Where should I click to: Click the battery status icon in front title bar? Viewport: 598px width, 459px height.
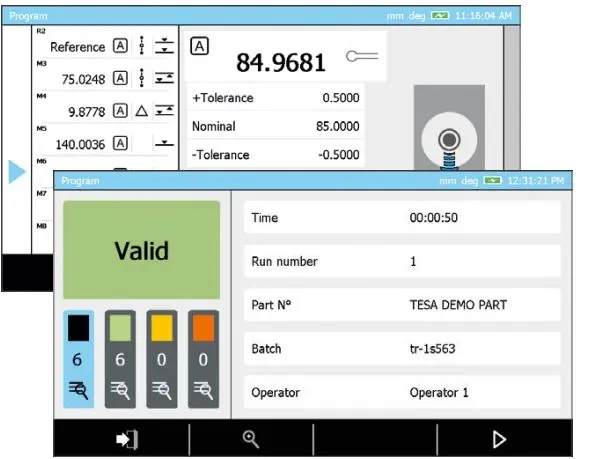pyautogui.click(x=492, y=180)
